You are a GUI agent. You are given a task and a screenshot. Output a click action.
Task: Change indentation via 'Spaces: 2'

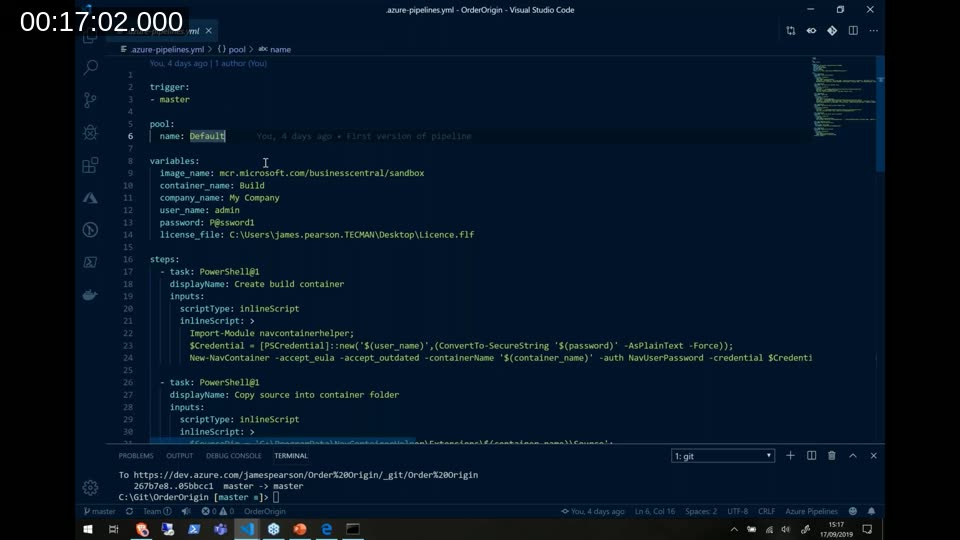point(701,511)
